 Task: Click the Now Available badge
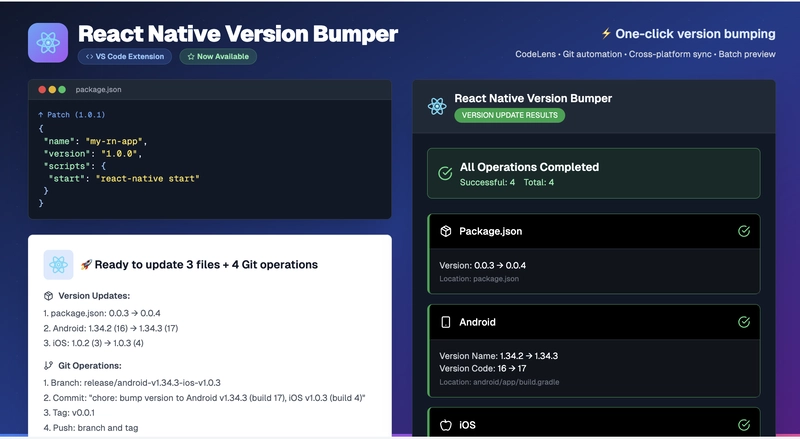pyautogui.click(x=218, y=57)
